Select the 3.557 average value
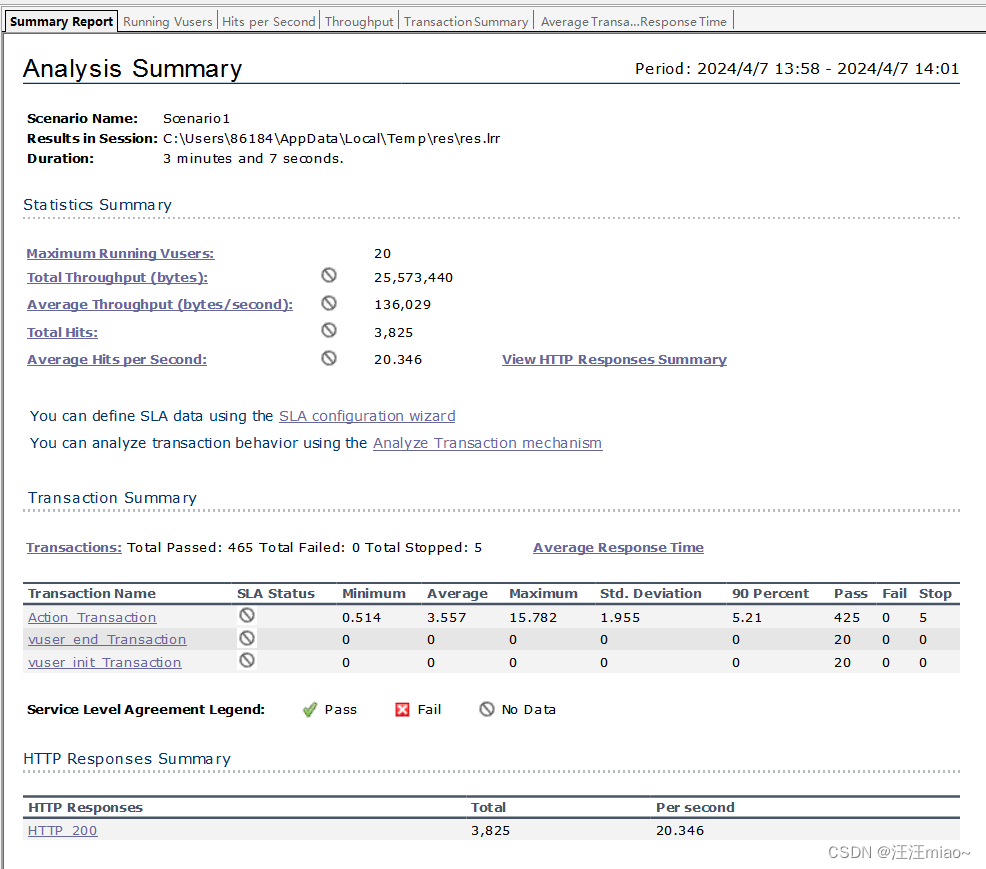 [x=446, y=618]
